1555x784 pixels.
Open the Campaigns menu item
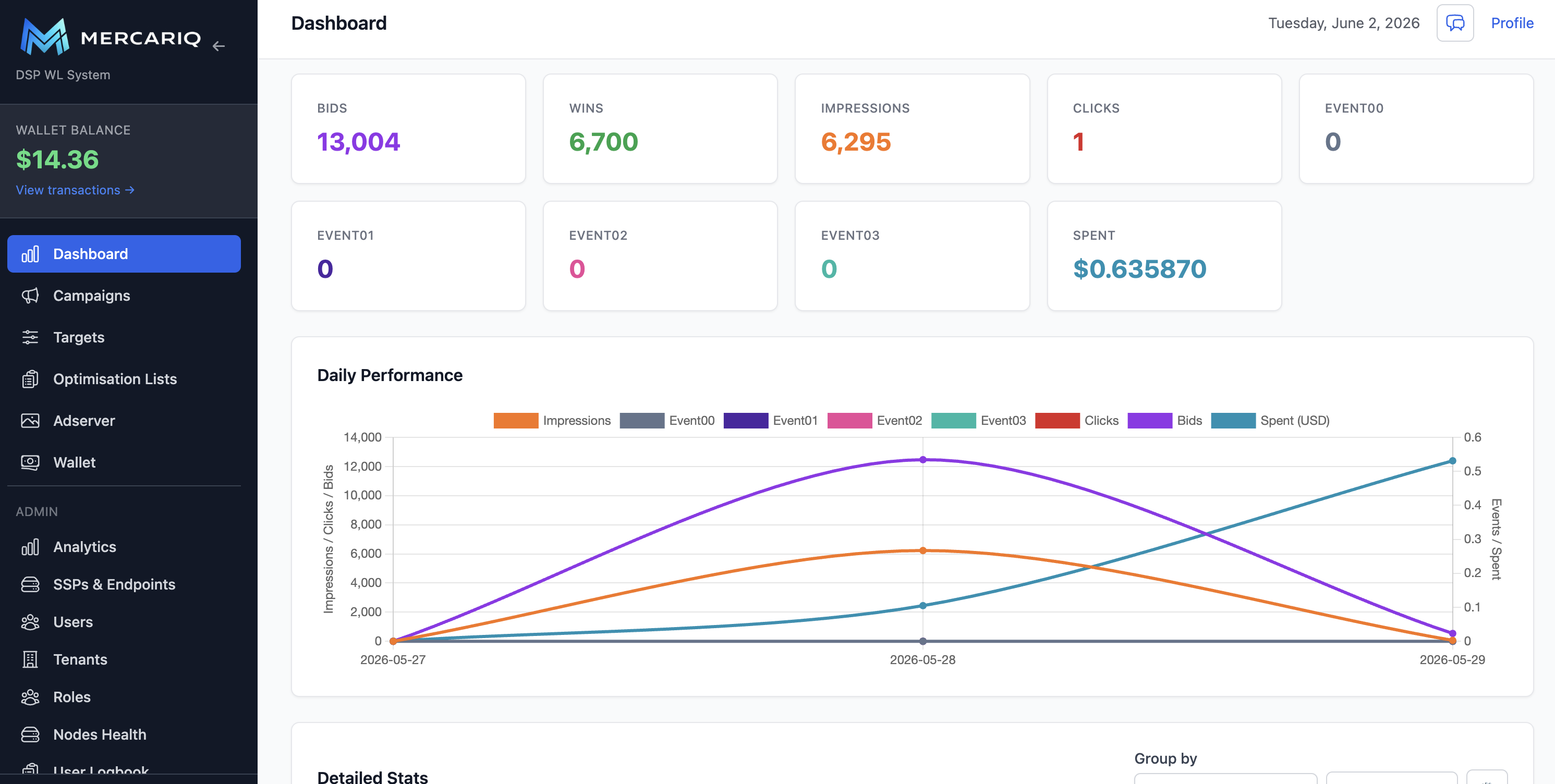(124, 296)
